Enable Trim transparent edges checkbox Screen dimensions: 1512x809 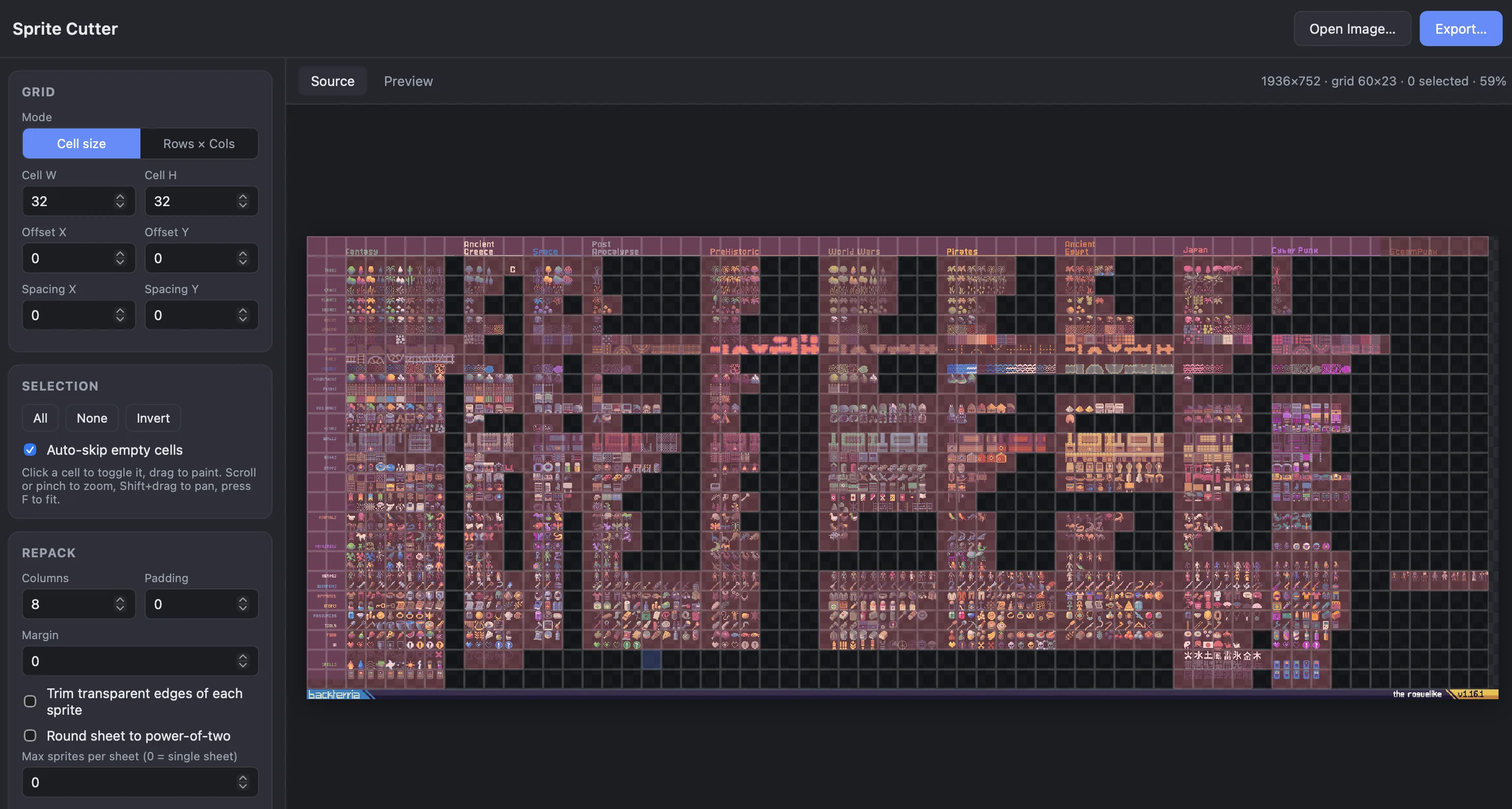[30, 702]
